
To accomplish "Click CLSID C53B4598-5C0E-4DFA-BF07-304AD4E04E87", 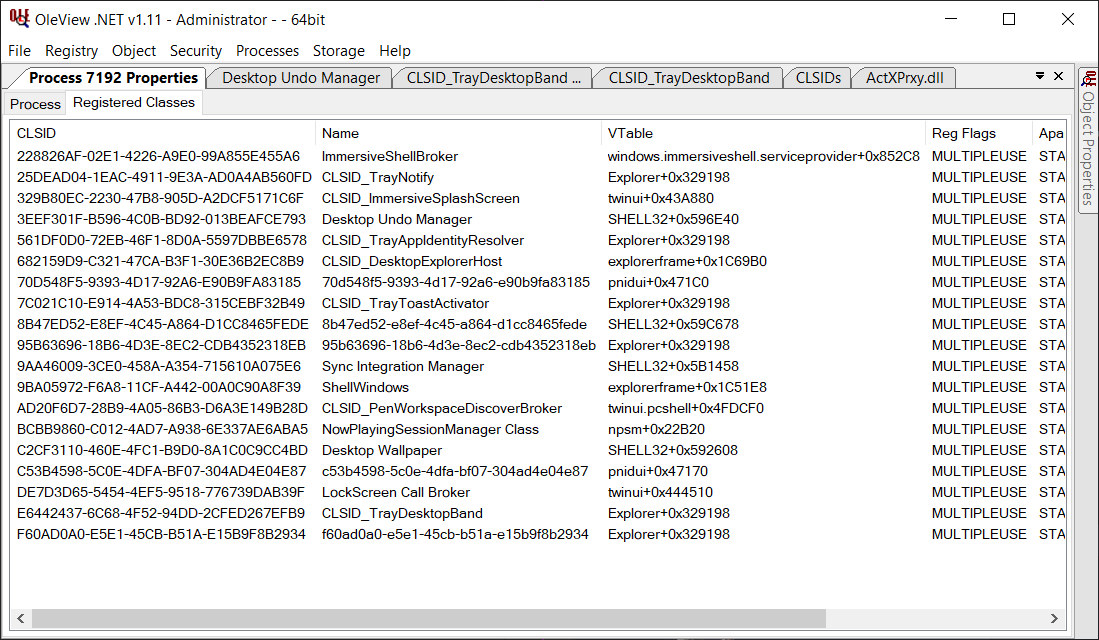I will pyautogui.click(x=162, y=472).
